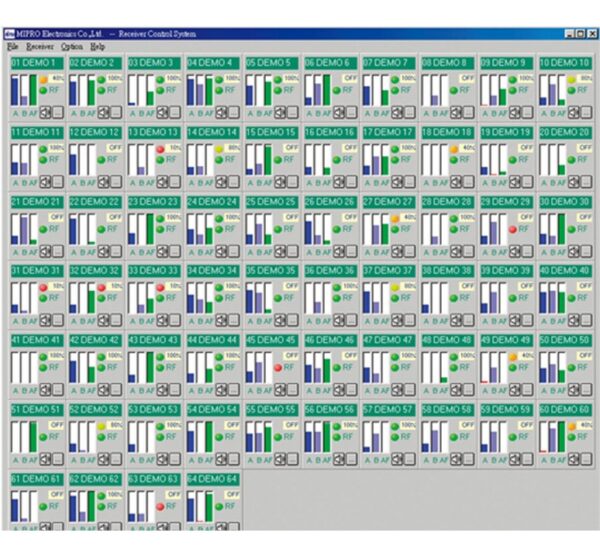Click the red RF light in DEMO 29
Screen dimensions: 600x550
(x=513, y=229)
